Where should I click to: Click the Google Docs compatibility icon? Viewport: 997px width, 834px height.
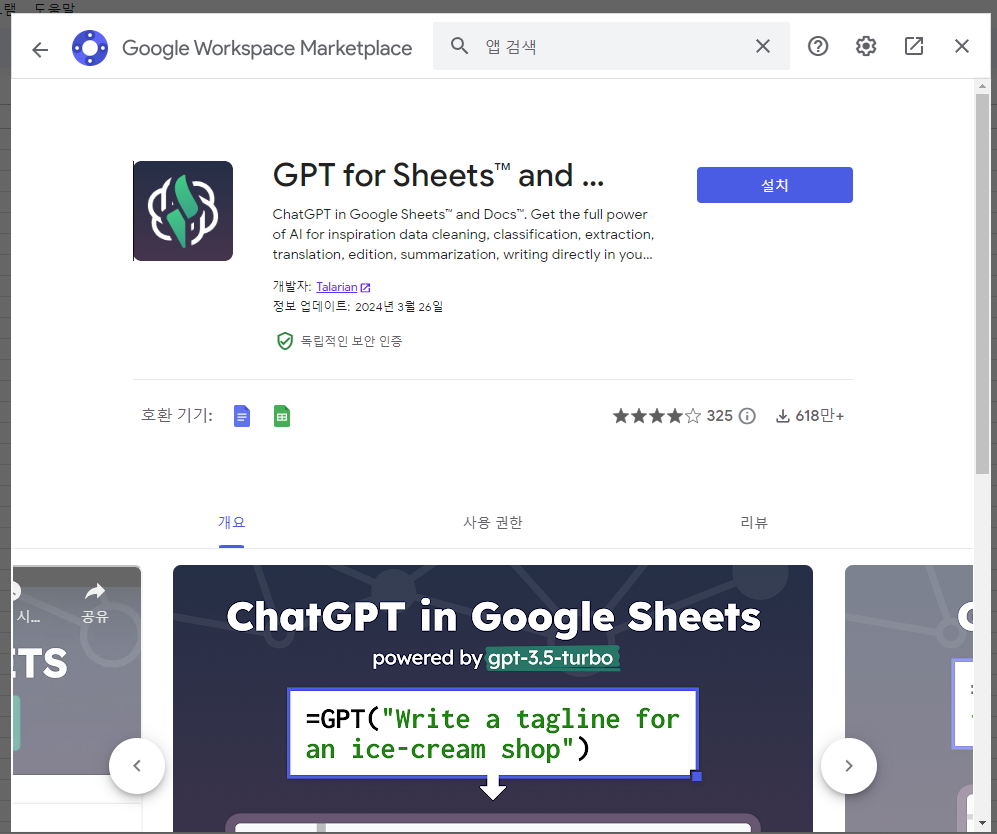[242, 416]
